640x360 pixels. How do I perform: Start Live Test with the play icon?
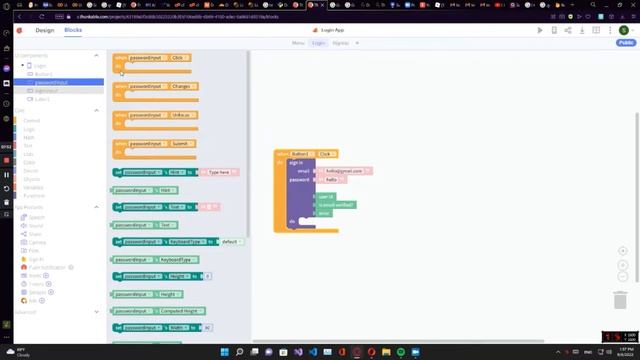[x=540, y=30]
